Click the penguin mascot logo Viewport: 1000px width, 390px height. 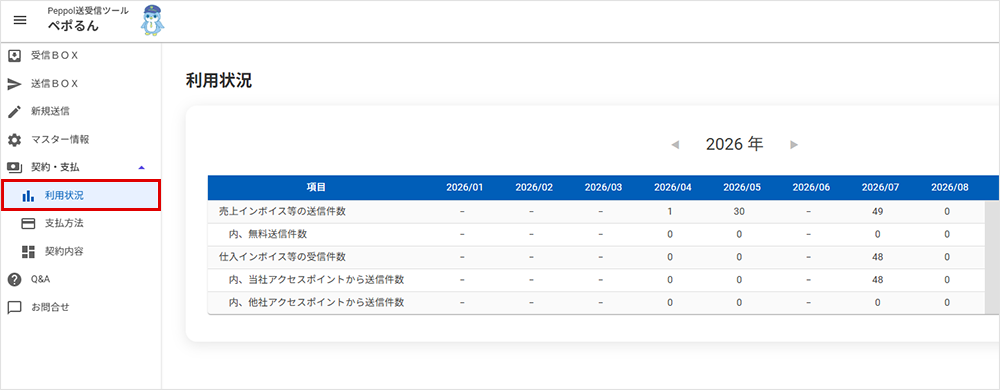152,20
